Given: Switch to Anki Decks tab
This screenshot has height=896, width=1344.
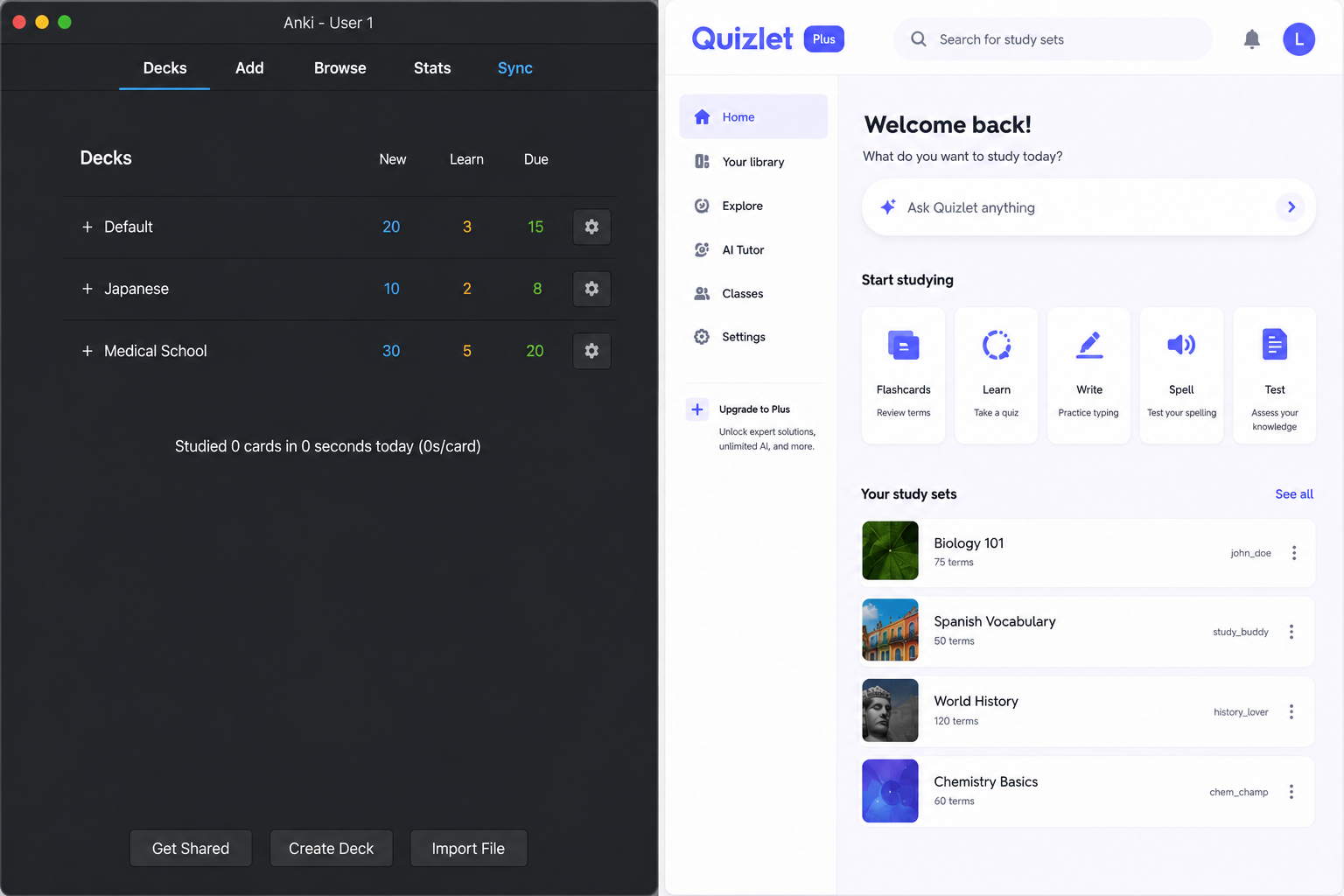Looking at the screenshot, I should [x=164, y=68].
